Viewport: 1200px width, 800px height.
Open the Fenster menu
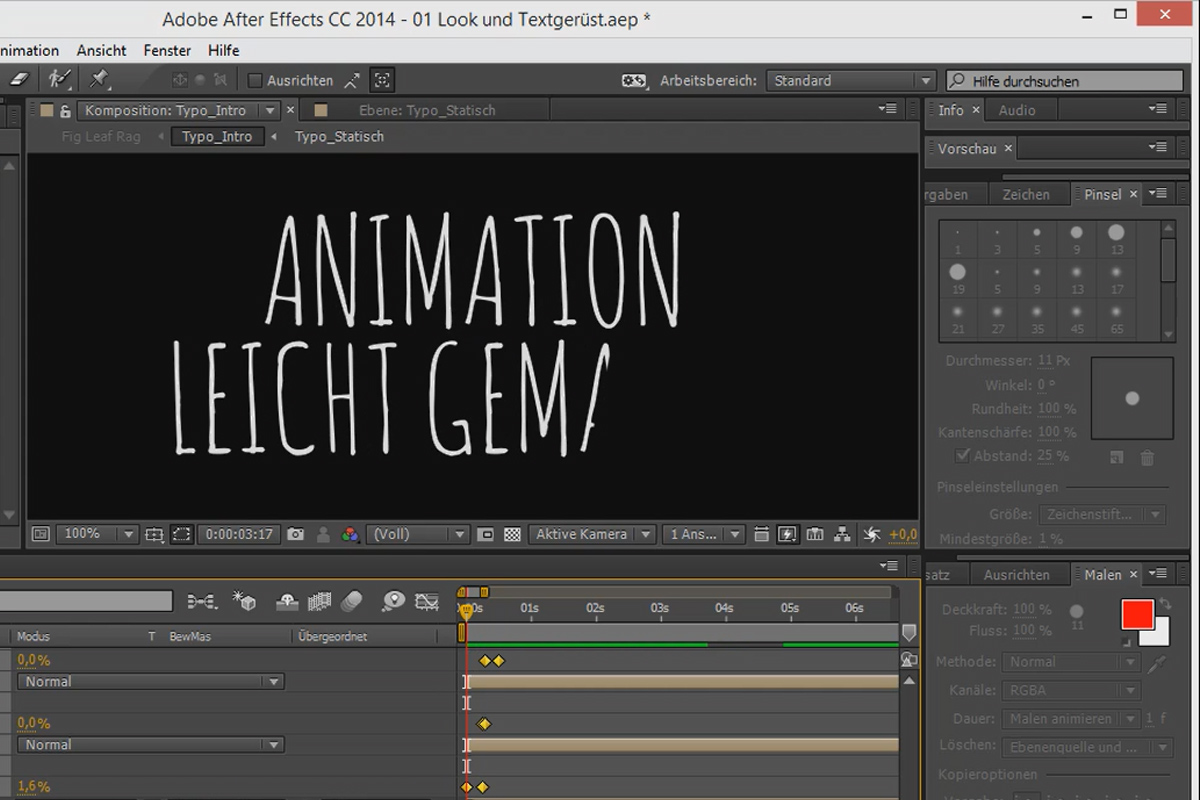[167, 50]
